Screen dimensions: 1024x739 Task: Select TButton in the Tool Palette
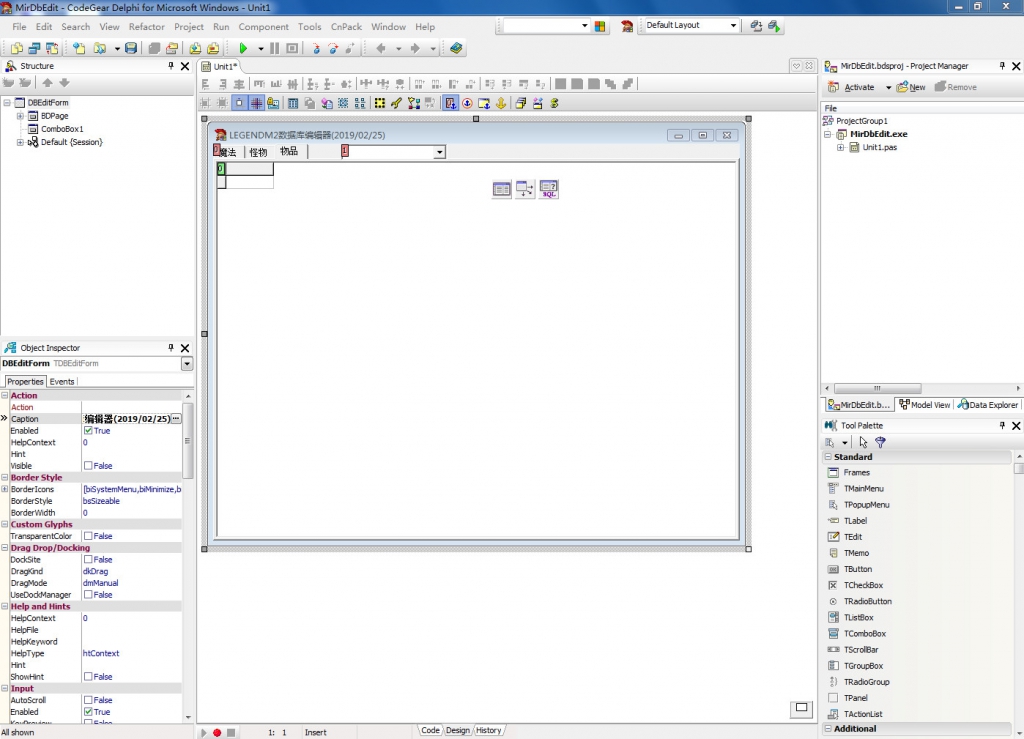pyautogui.click(x=857, y=569)
